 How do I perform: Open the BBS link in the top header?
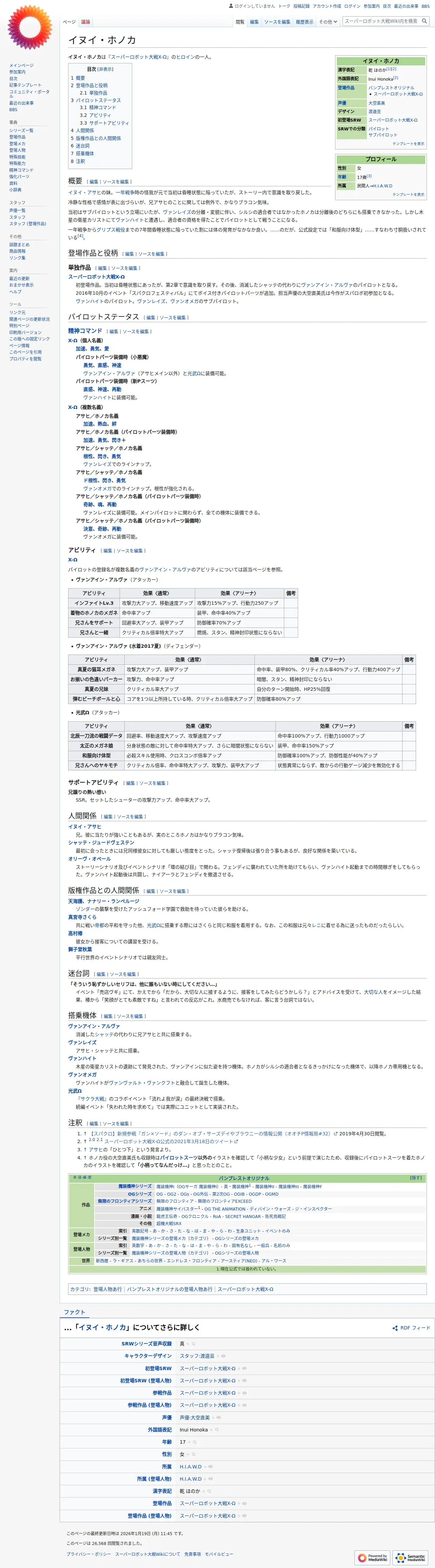click(425, 6)
